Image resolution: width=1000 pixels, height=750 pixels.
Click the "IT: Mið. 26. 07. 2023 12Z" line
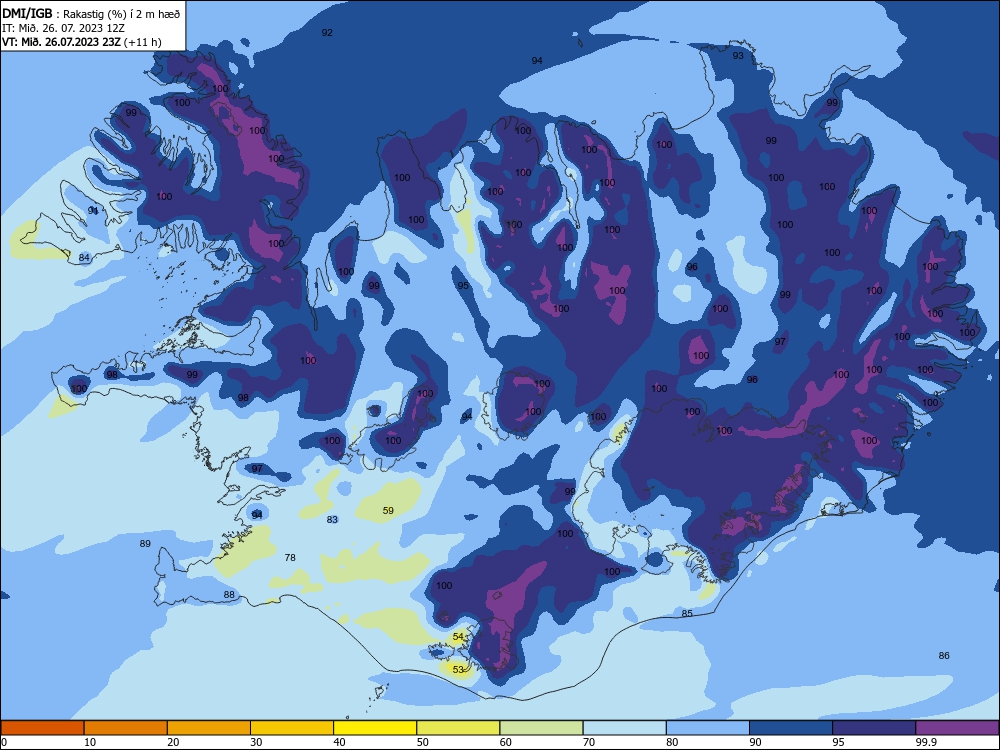(x=63, y=28)
